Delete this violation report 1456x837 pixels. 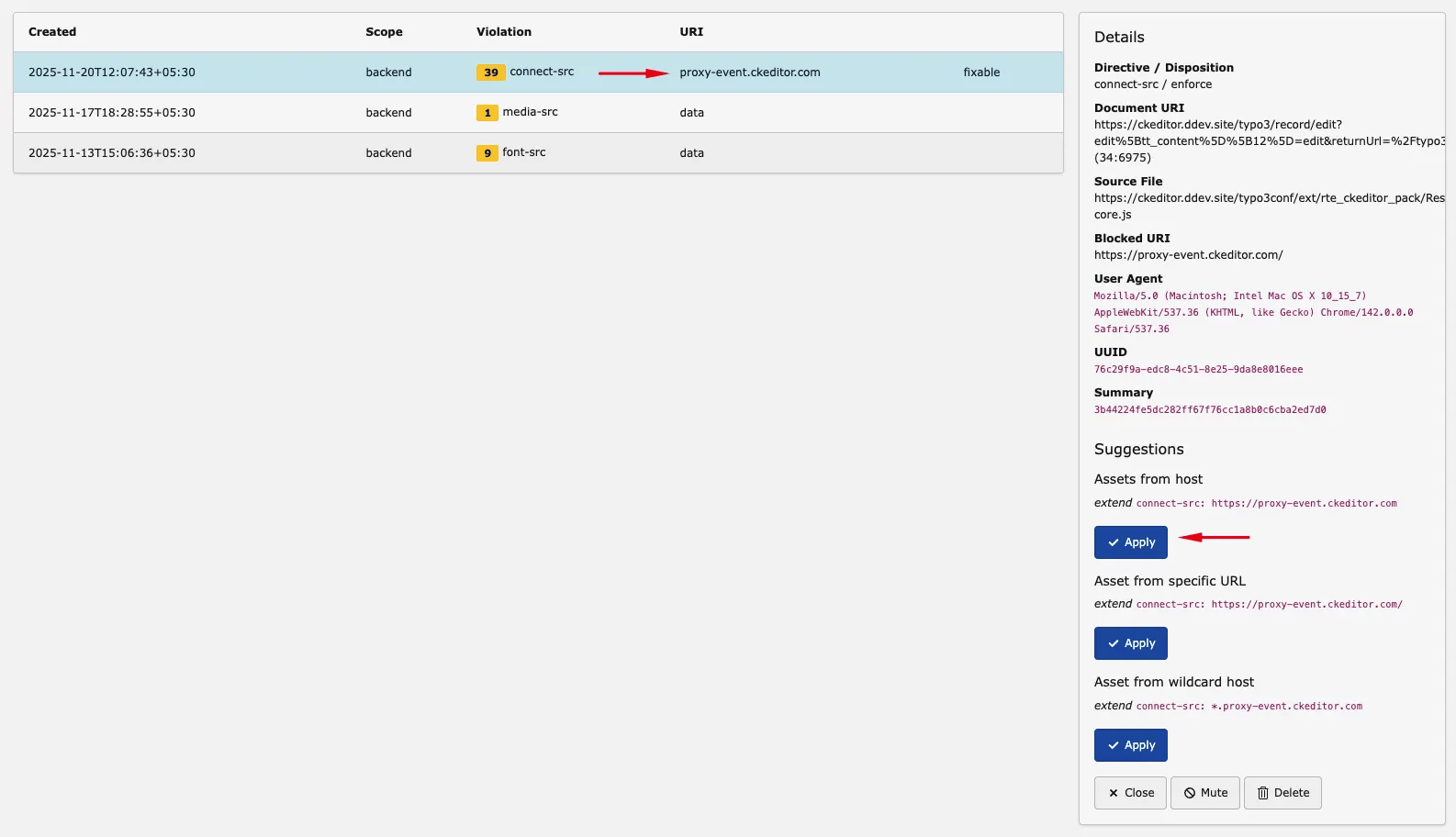pyautogui.click(x=1282, y=793)
